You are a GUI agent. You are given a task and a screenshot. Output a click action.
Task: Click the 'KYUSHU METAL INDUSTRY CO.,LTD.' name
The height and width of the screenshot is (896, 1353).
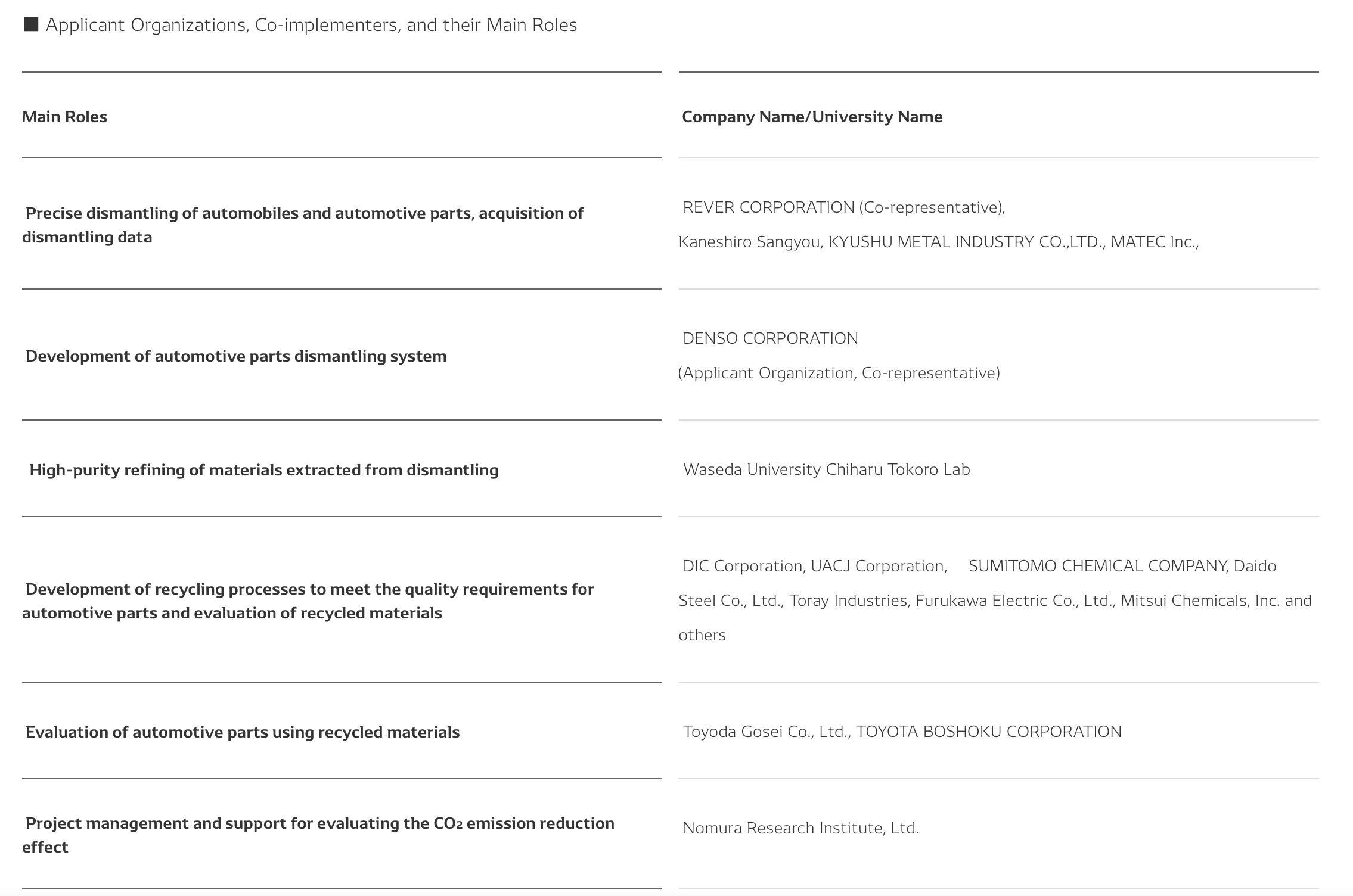click(x=966, y=242)
